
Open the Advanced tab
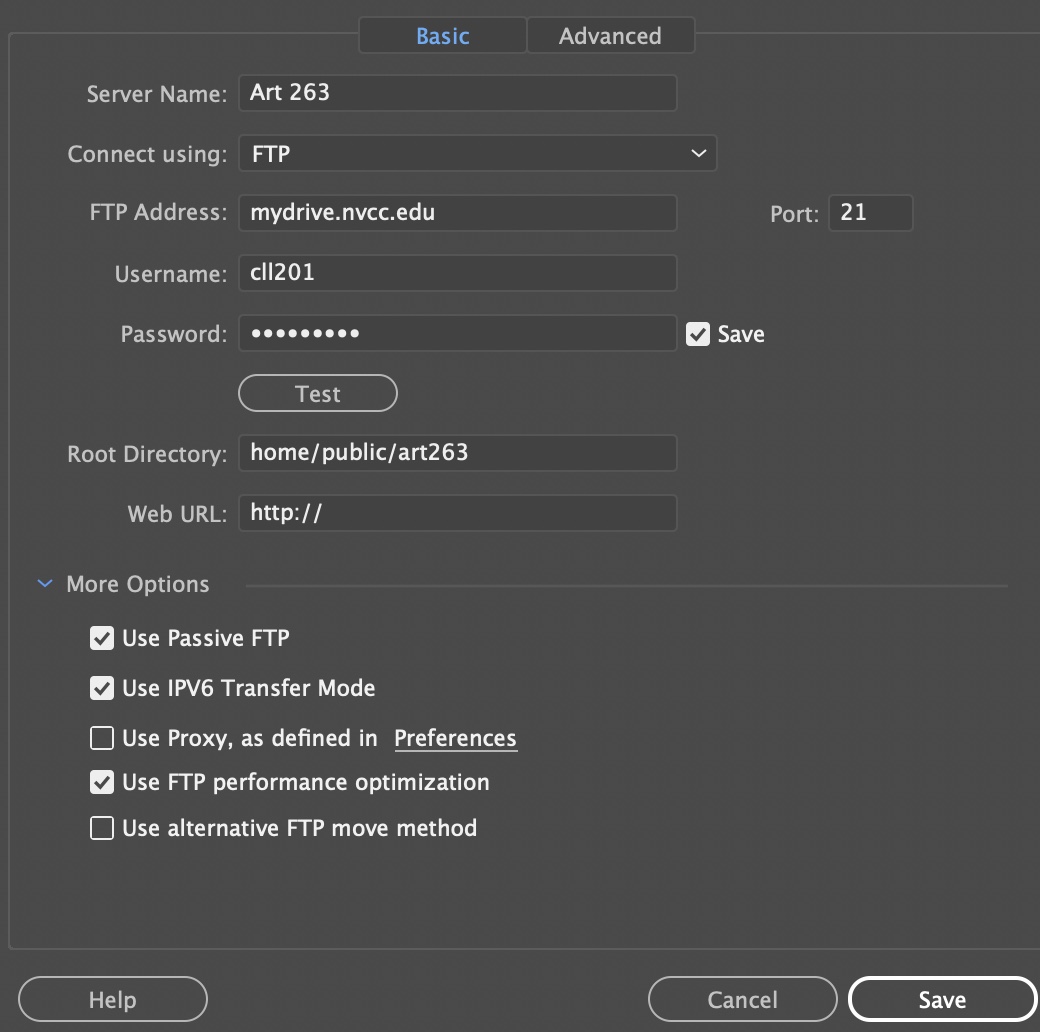[610, 36]
